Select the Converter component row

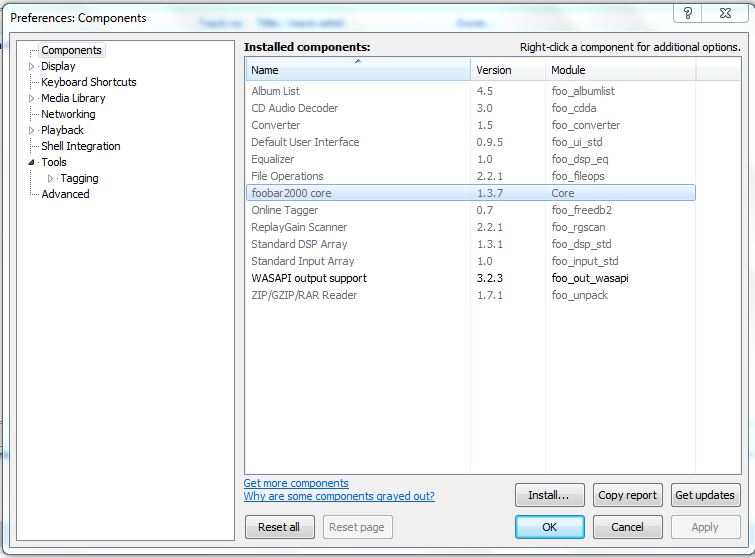pyautogui.click(x=470, y=125)
